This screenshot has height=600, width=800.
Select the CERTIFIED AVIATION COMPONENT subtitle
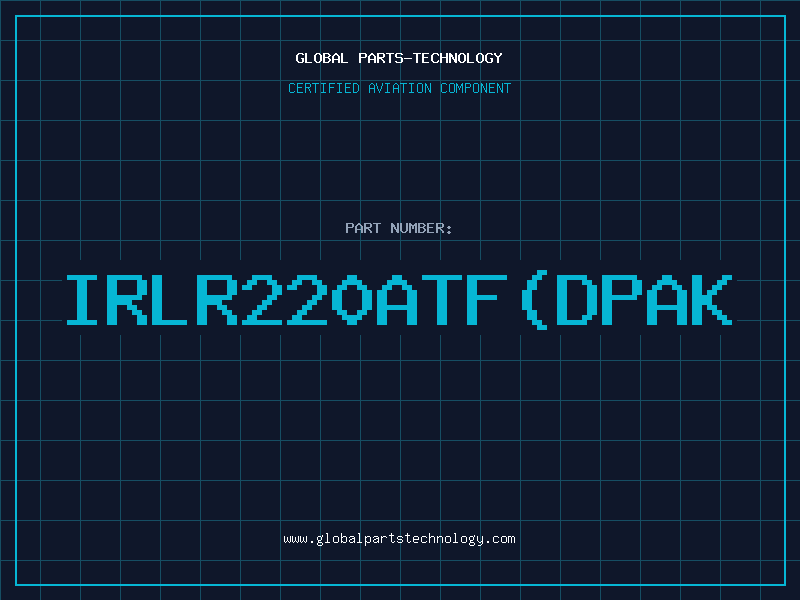399,88
